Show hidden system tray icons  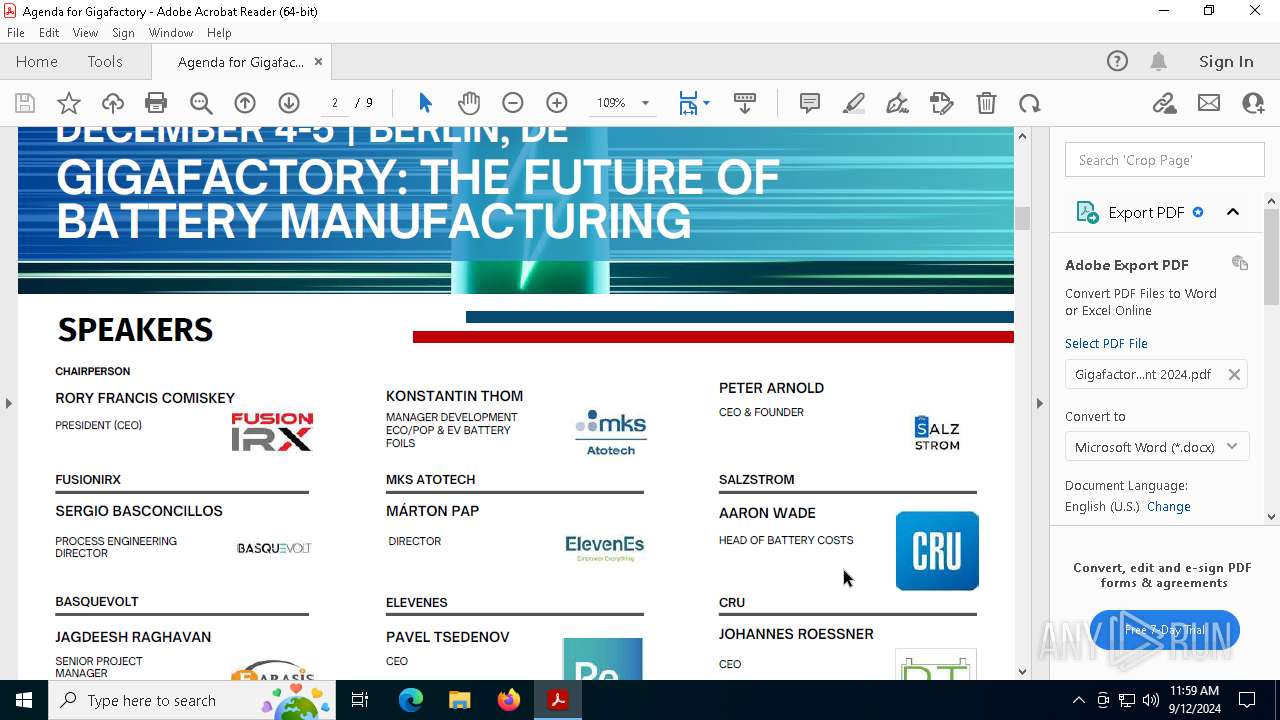1078,700
